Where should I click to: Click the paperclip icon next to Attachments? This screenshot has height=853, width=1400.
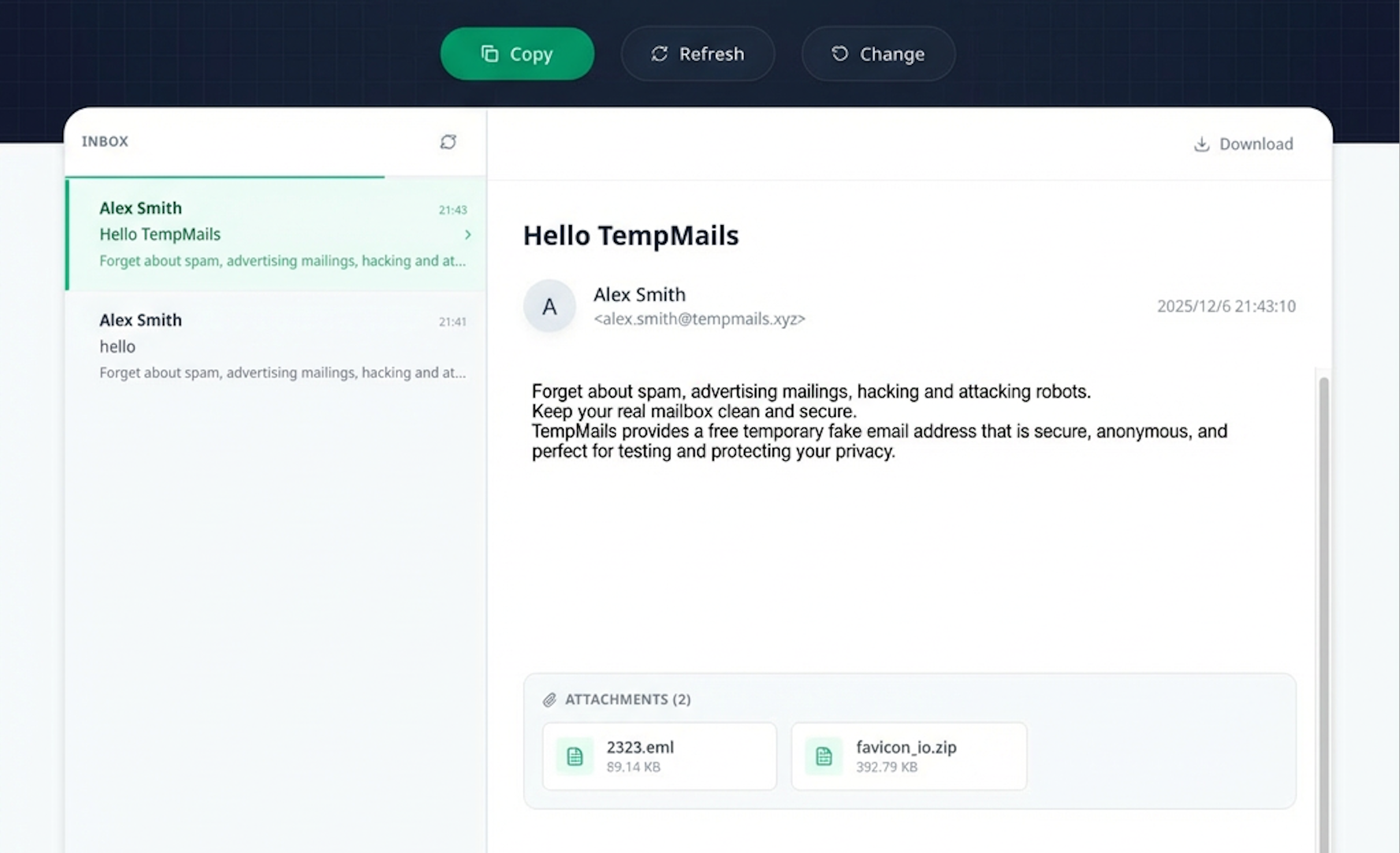coord(550,699)
